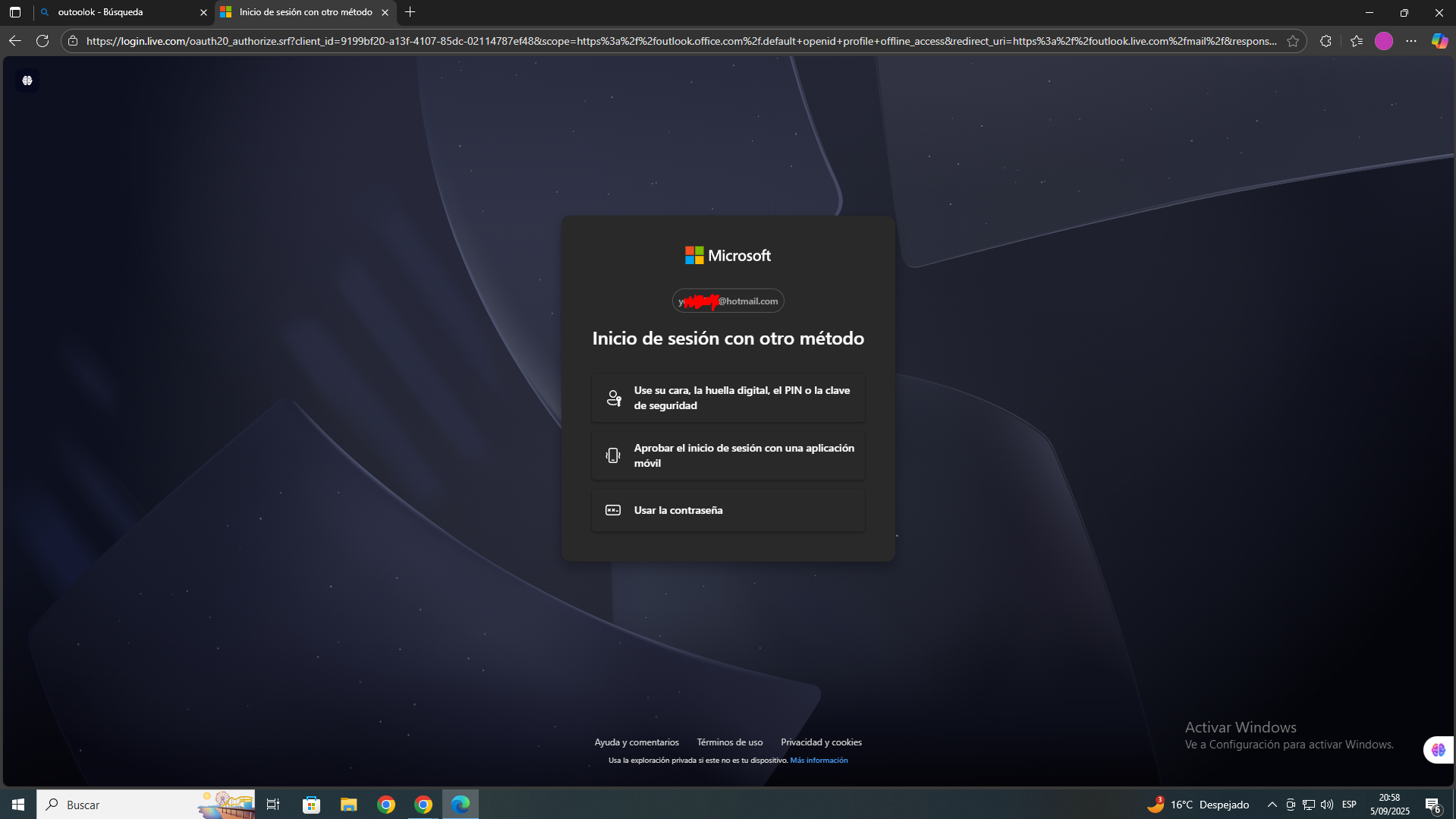Open the tab actions menu

click(x=14, y=12)
